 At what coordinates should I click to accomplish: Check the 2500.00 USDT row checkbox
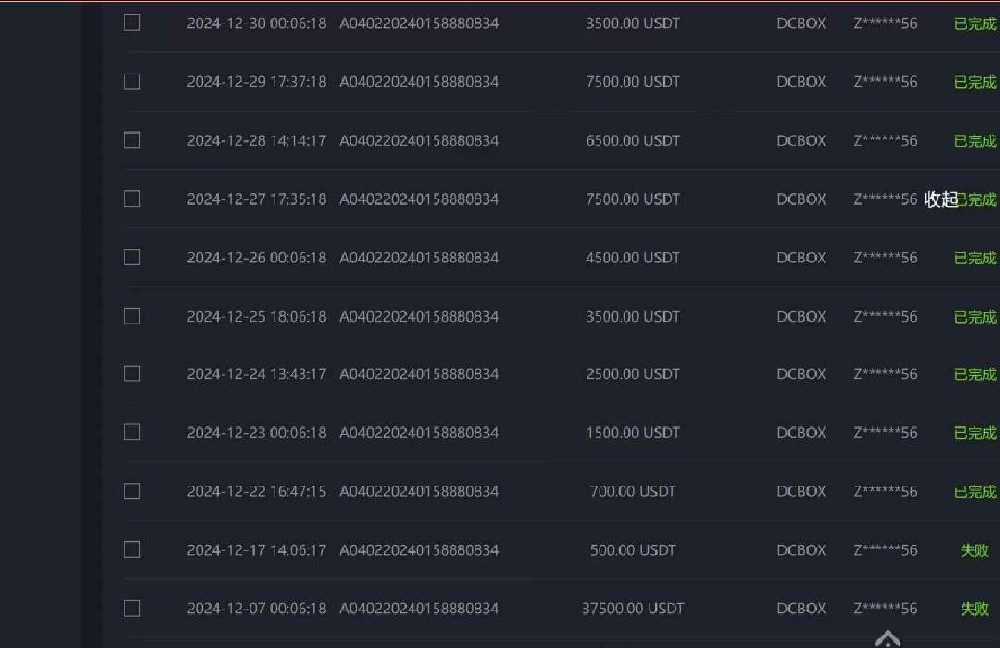coord(132,374)
